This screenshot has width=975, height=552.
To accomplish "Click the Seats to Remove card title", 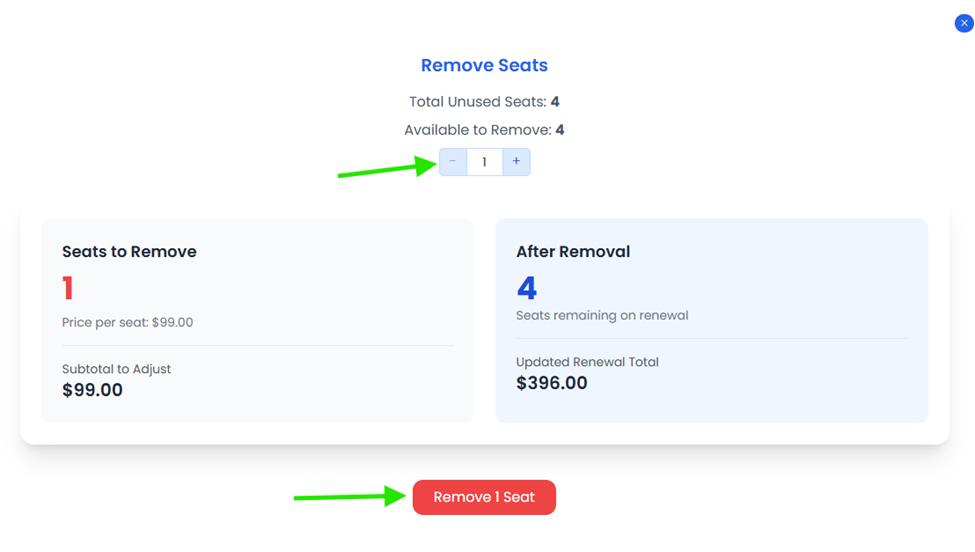I will [129, 252].
